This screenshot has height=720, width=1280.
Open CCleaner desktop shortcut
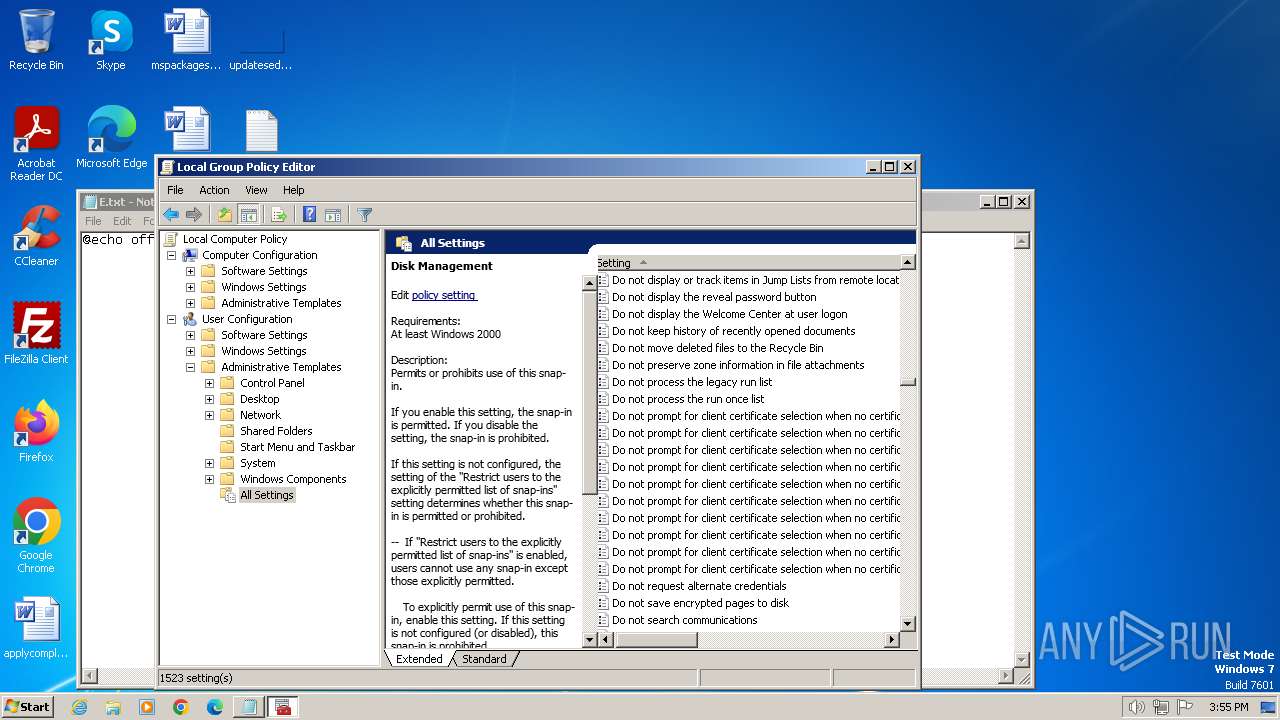36,236
